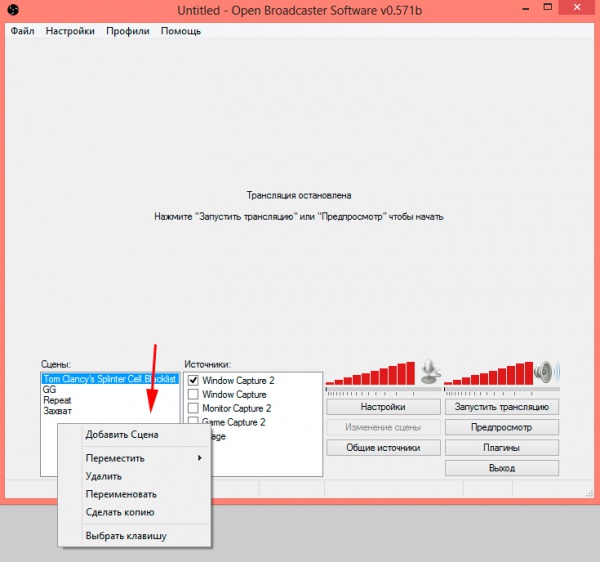600x562 pixels.
Task: Enable the Window Capture source checkbox
Action: (x=194, y=395)
